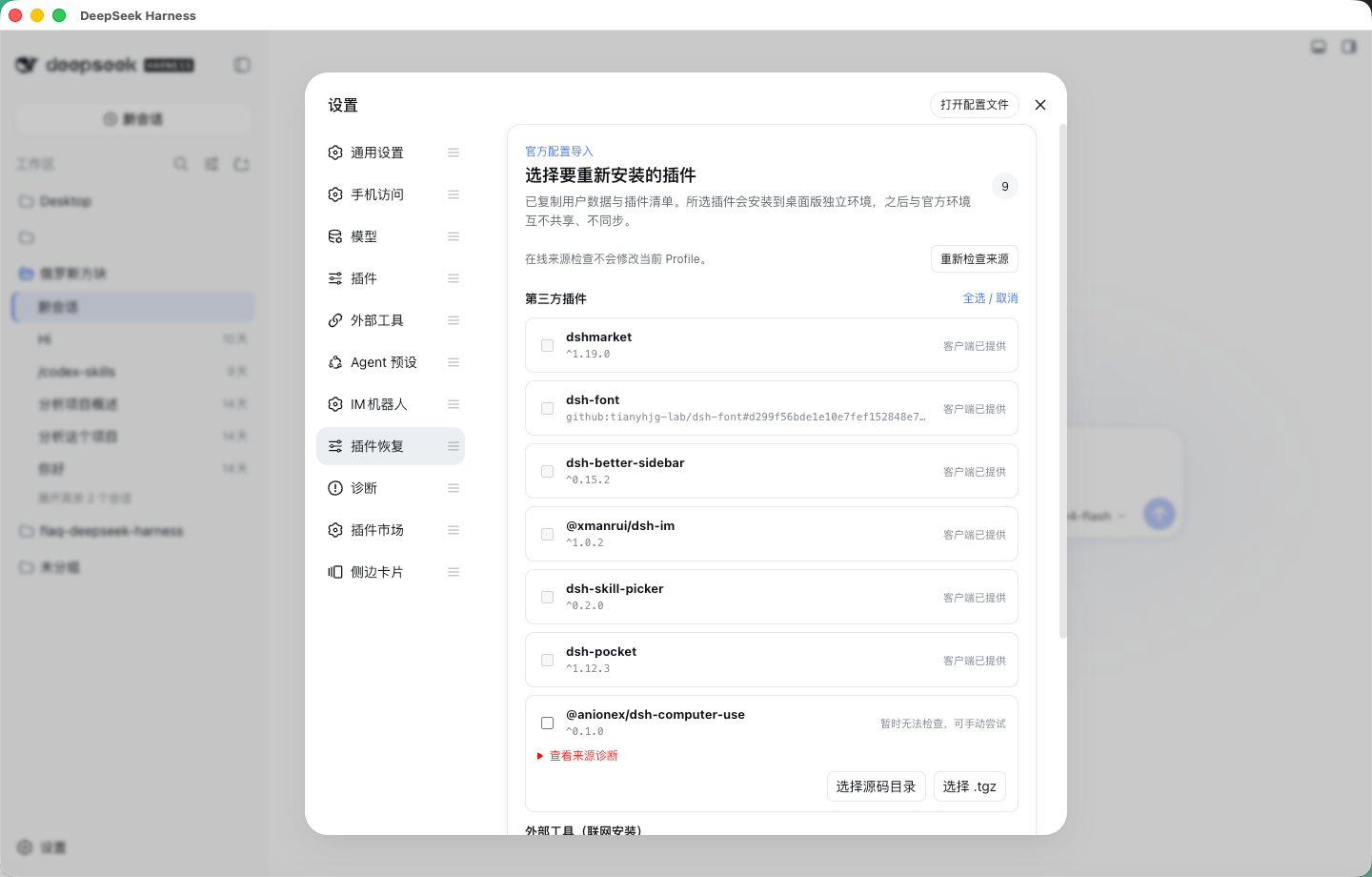This screenshot has width=1372, height=877.
Task: Click 重新检查来源 button
Action: click(975, 259)
